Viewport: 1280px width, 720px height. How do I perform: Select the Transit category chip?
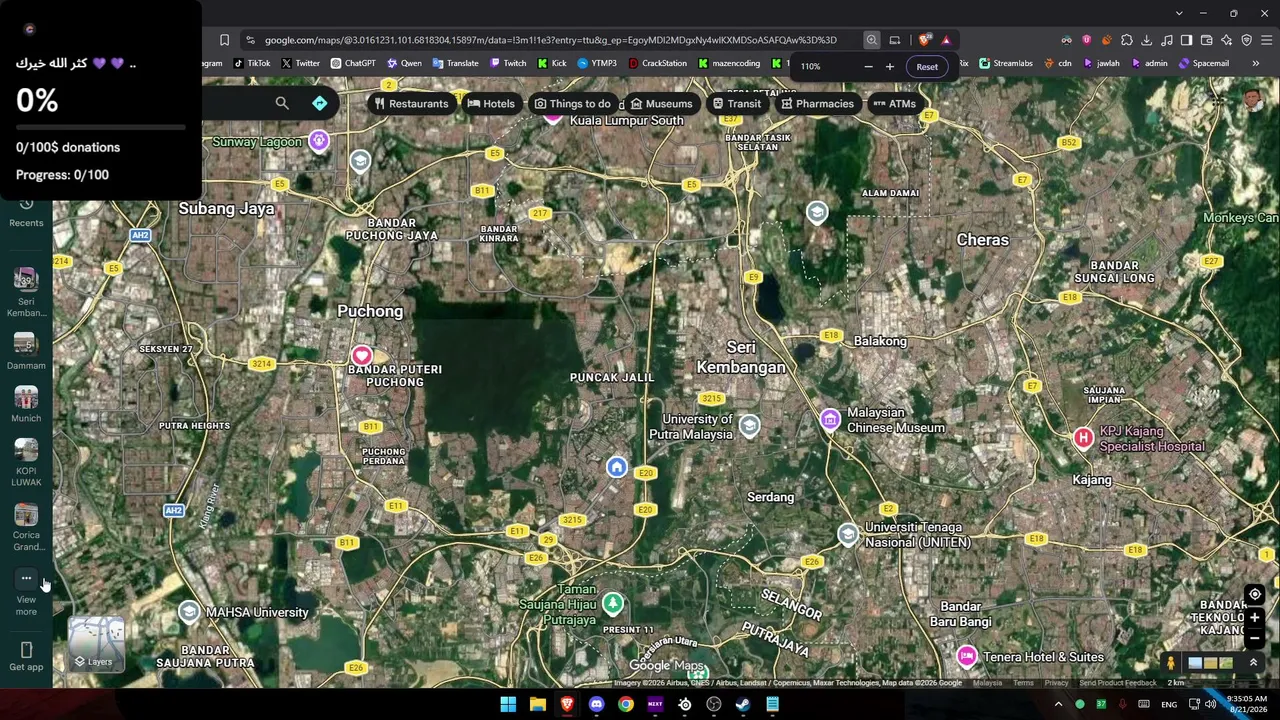[x=737, y=103]
